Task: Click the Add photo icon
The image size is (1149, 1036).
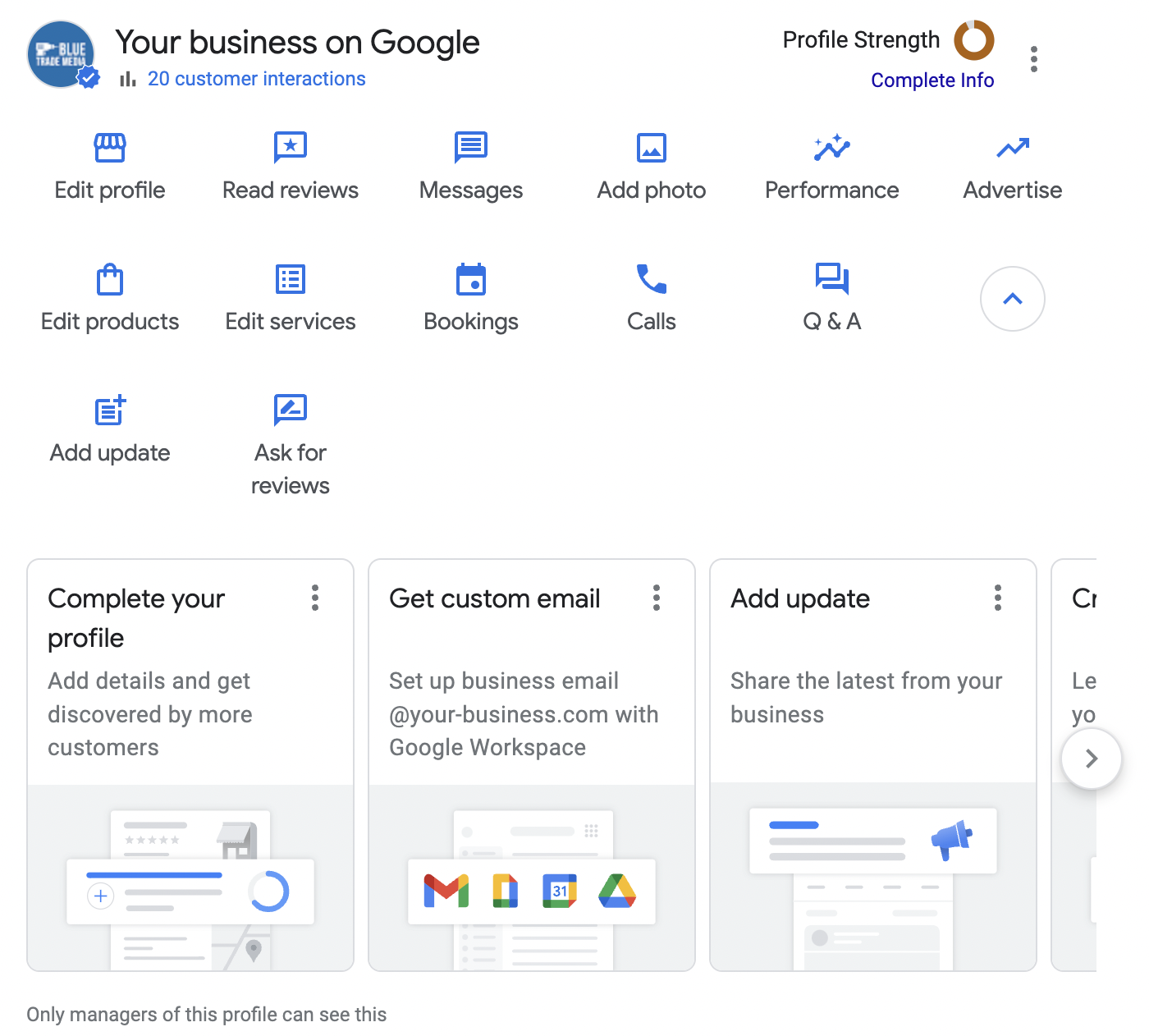Action: pos(652,148)
